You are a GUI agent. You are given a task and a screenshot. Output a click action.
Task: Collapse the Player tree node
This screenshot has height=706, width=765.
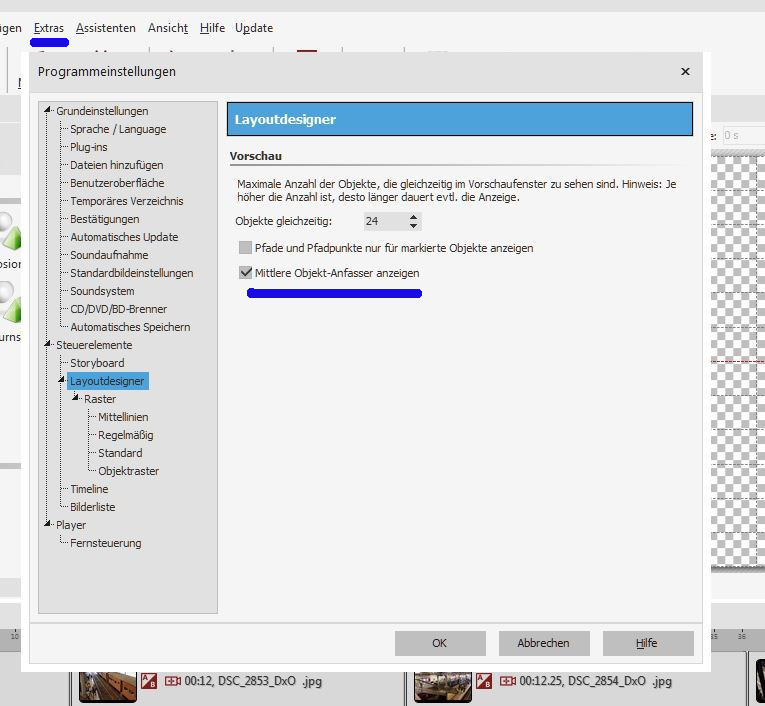point(47,525)
